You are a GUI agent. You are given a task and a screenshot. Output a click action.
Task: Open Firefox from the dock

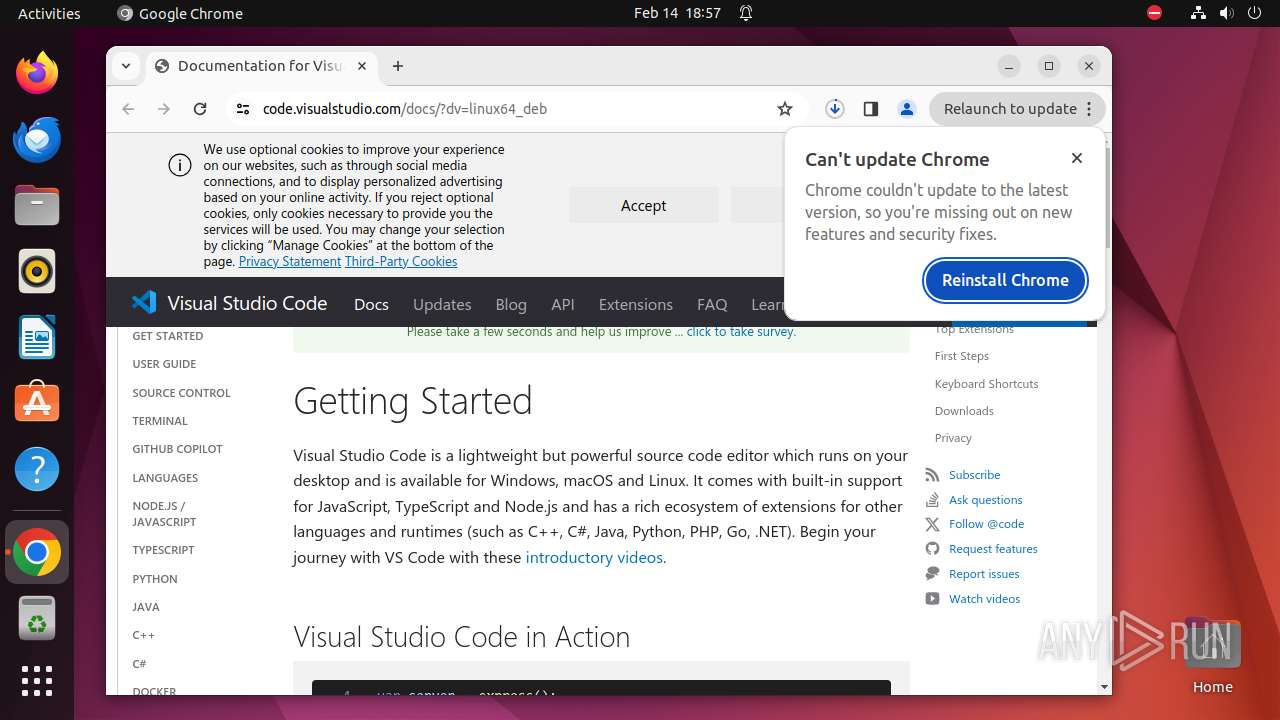pos(37,73)
